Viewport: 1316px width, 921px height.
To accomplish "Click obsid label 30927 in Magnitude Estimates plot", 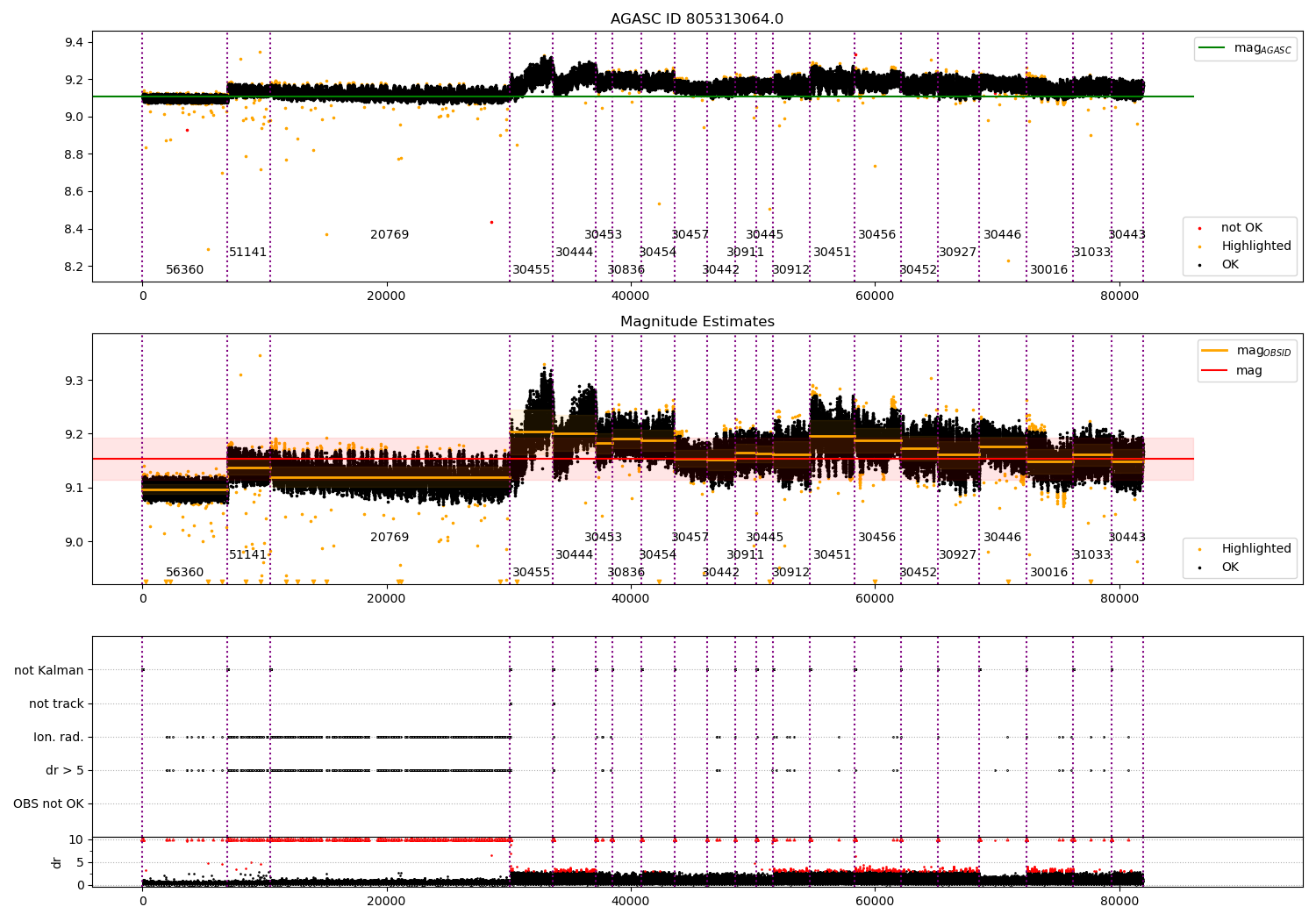I will click(957, 555).
